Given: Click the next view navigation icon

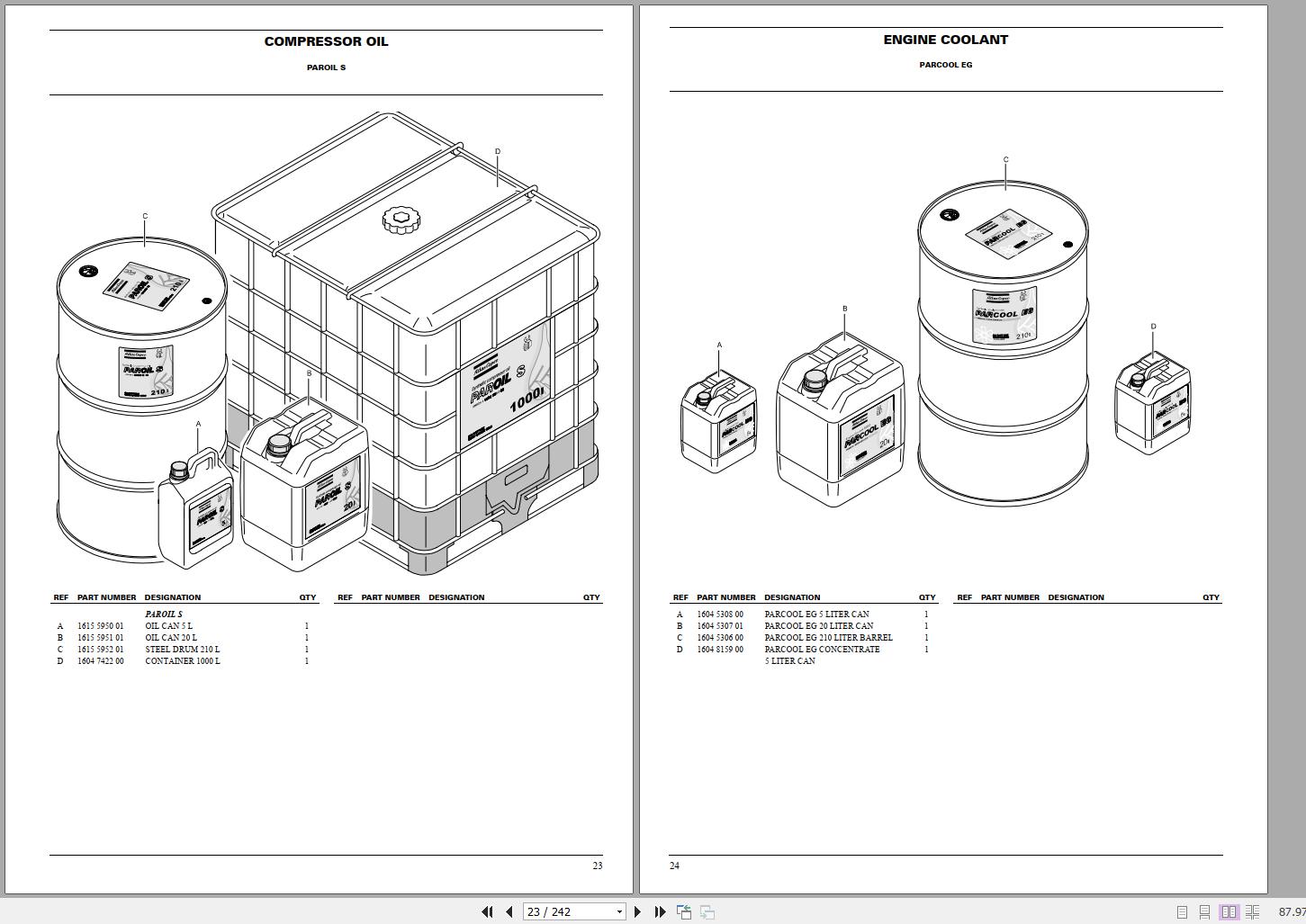Looking at the screenshot, I should (x=707, y=911).
